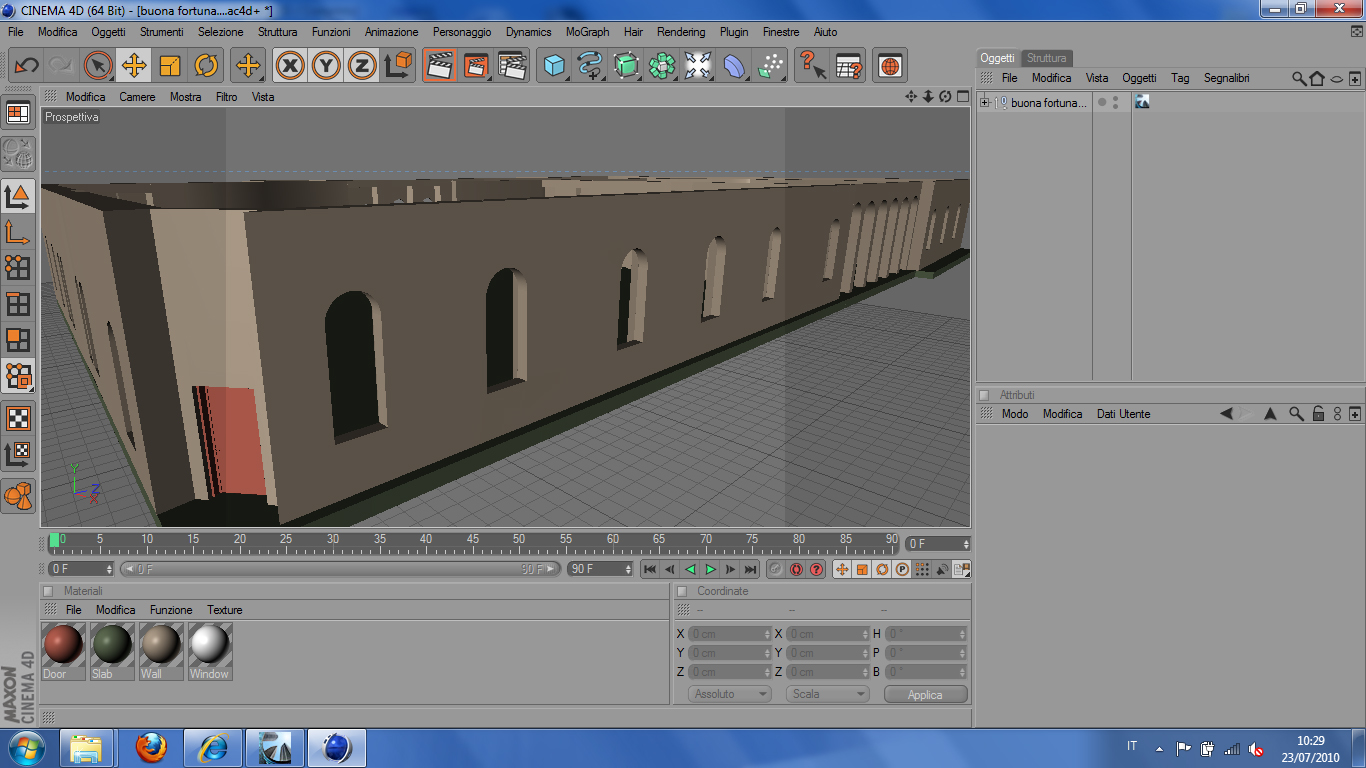The image size is (1366, 768).
Task: Open the Array modeling objects icon
Action: (x=662, y=66)
